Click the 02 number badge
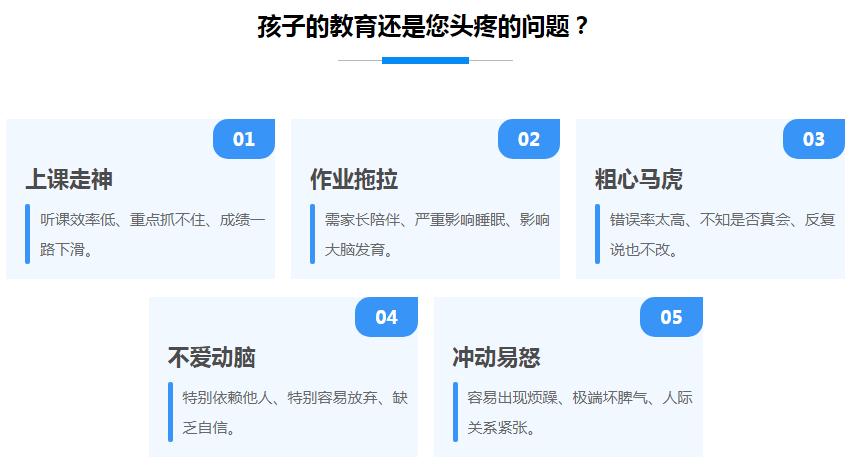Image resolution: width=856 pixels, height=466 pixels. [529, 139]
